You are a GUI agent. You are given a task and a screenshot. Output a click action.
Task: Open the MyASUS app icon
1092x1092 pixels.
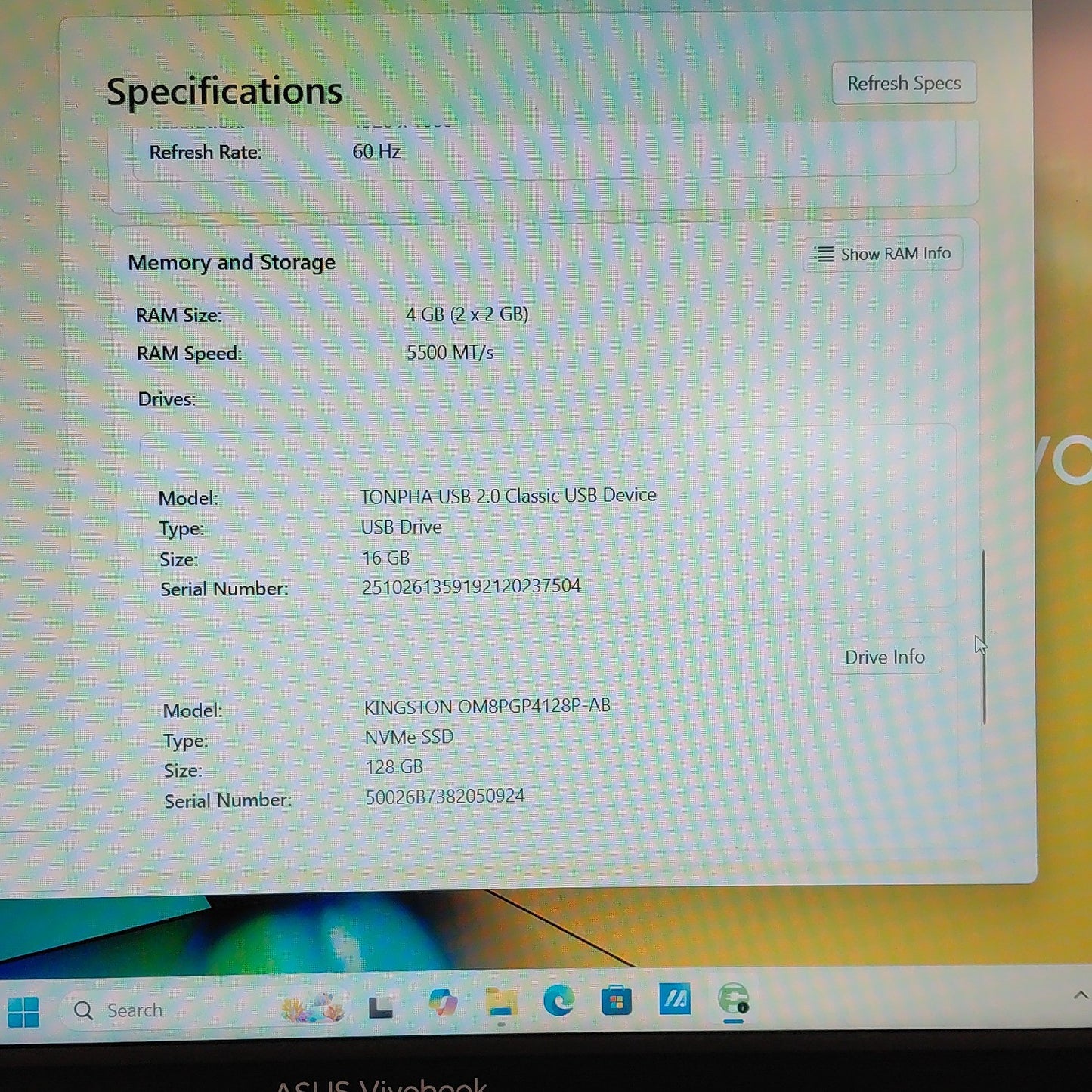(675, 999)
